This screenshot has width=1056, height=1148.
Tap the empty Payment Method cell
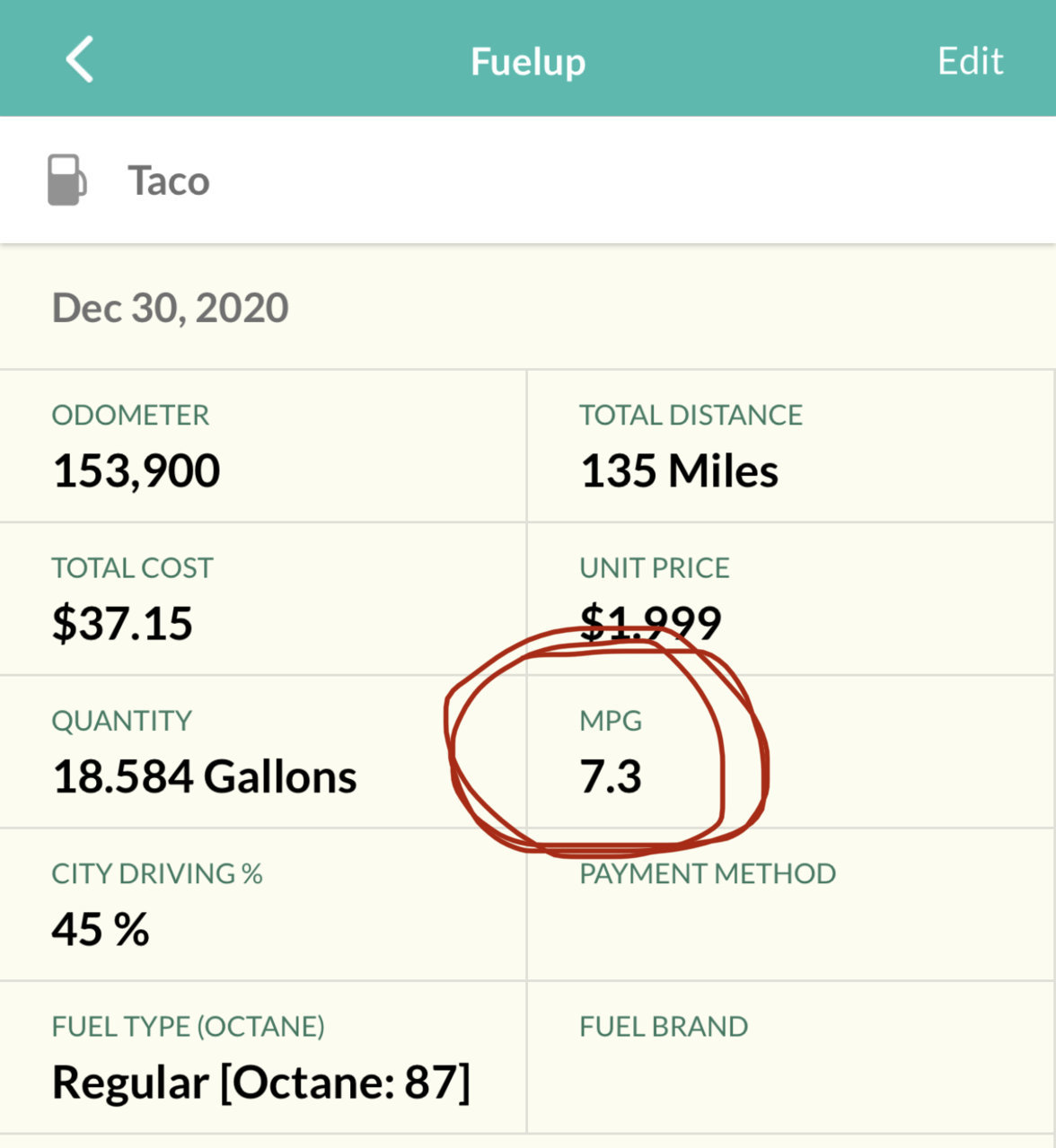(790, 904)
